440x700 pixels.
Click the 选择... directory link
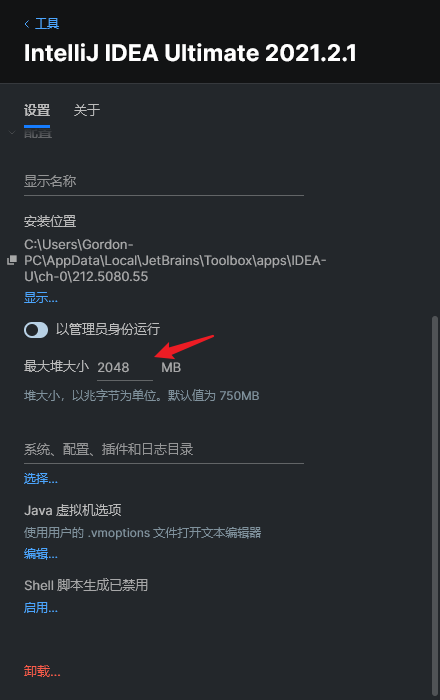[41, 479]
